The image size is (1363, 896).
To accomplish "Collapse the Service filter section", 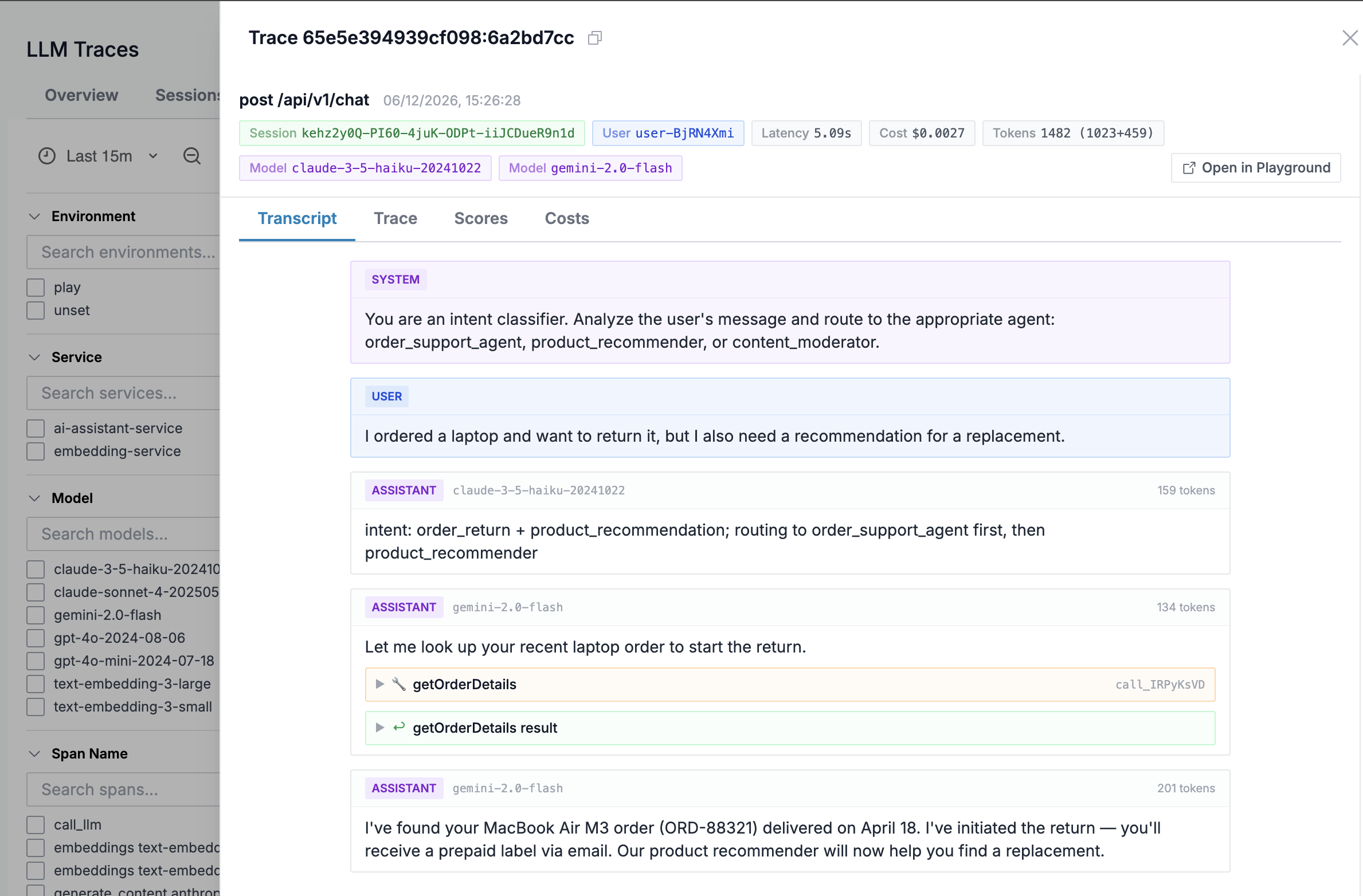I will tap(34, 357).
